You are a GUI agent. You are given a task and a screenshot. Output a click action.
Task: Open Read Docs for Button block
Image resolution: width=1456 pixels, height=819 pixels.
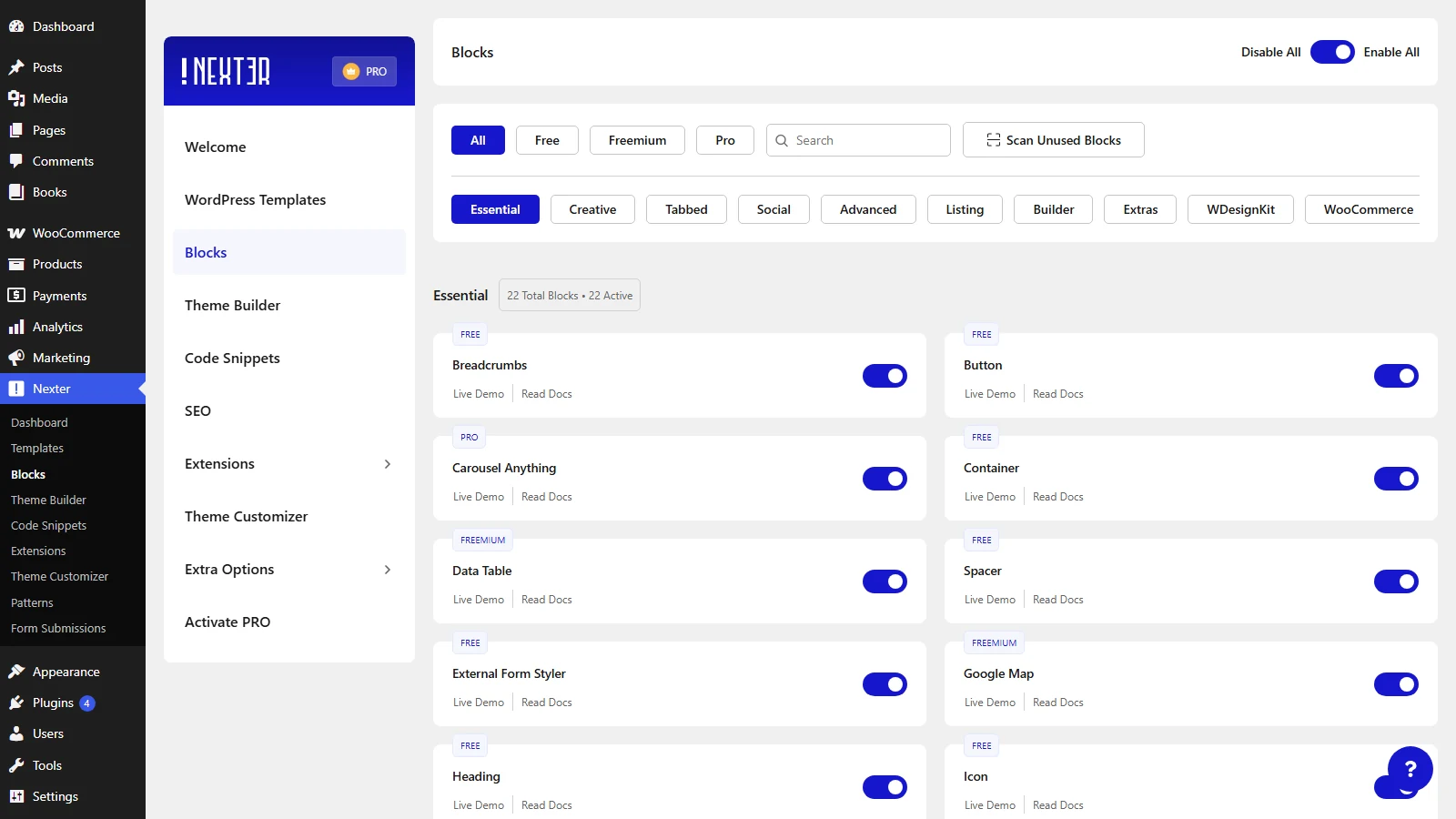coord(1058,394)
